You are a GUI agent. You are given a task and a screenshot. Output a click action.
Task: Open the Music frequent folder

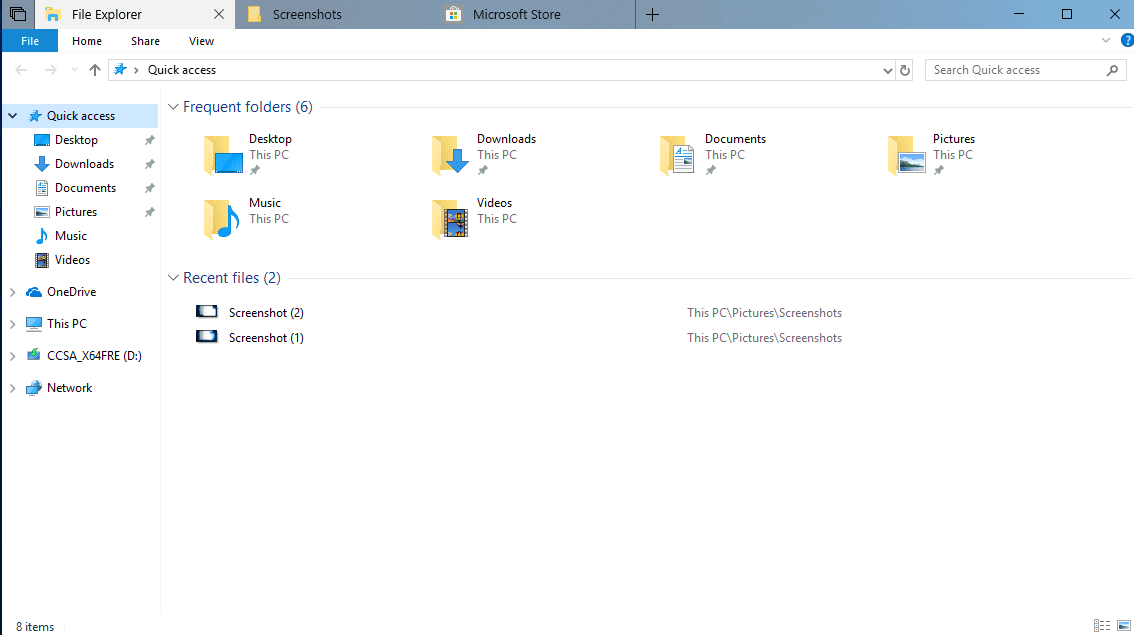tap(264, 202)
